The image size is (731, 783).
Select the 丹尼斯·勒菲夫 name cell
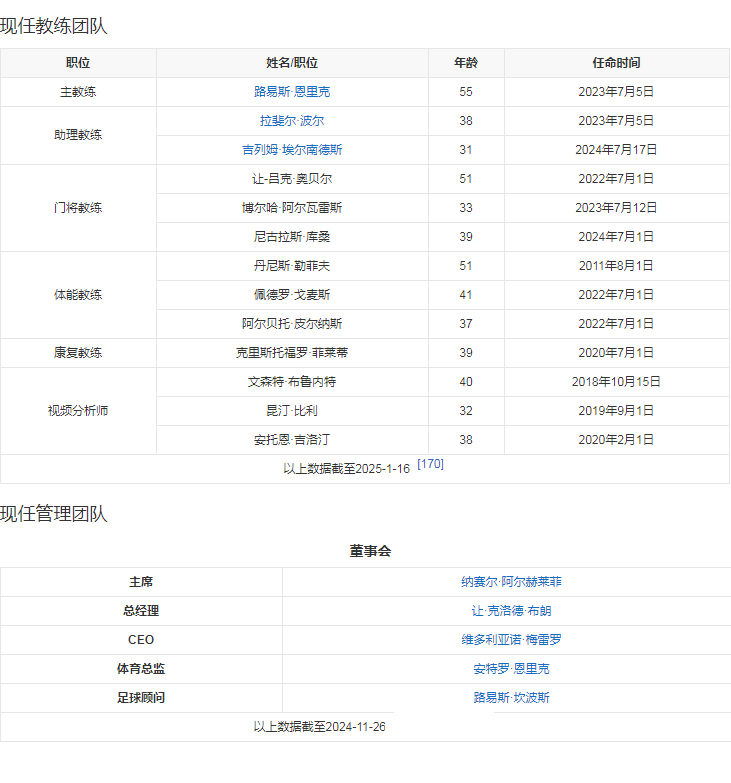tap(292, 266)
